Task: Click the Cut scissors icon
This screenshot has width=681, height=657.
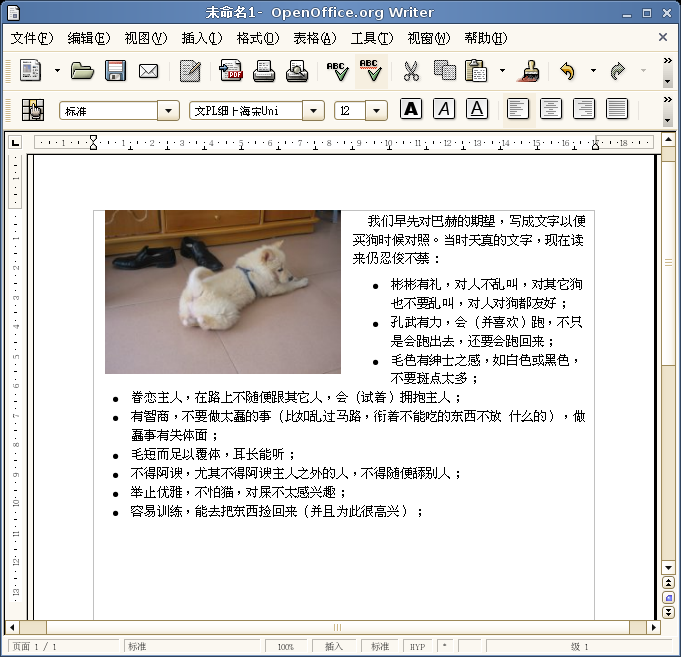Action: (410, 71)
